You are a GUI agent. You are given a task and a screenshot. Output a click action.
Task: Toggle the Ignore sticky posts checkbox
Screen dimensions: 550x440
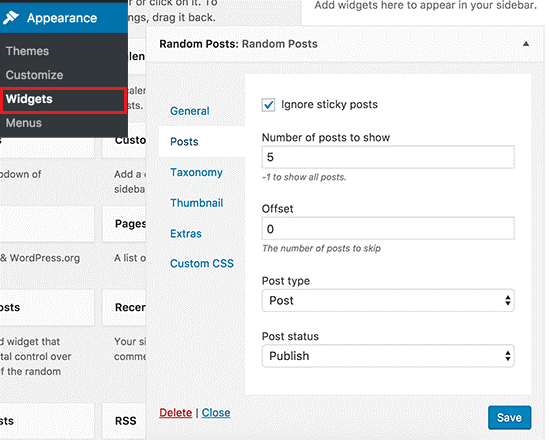coord(268,105)
